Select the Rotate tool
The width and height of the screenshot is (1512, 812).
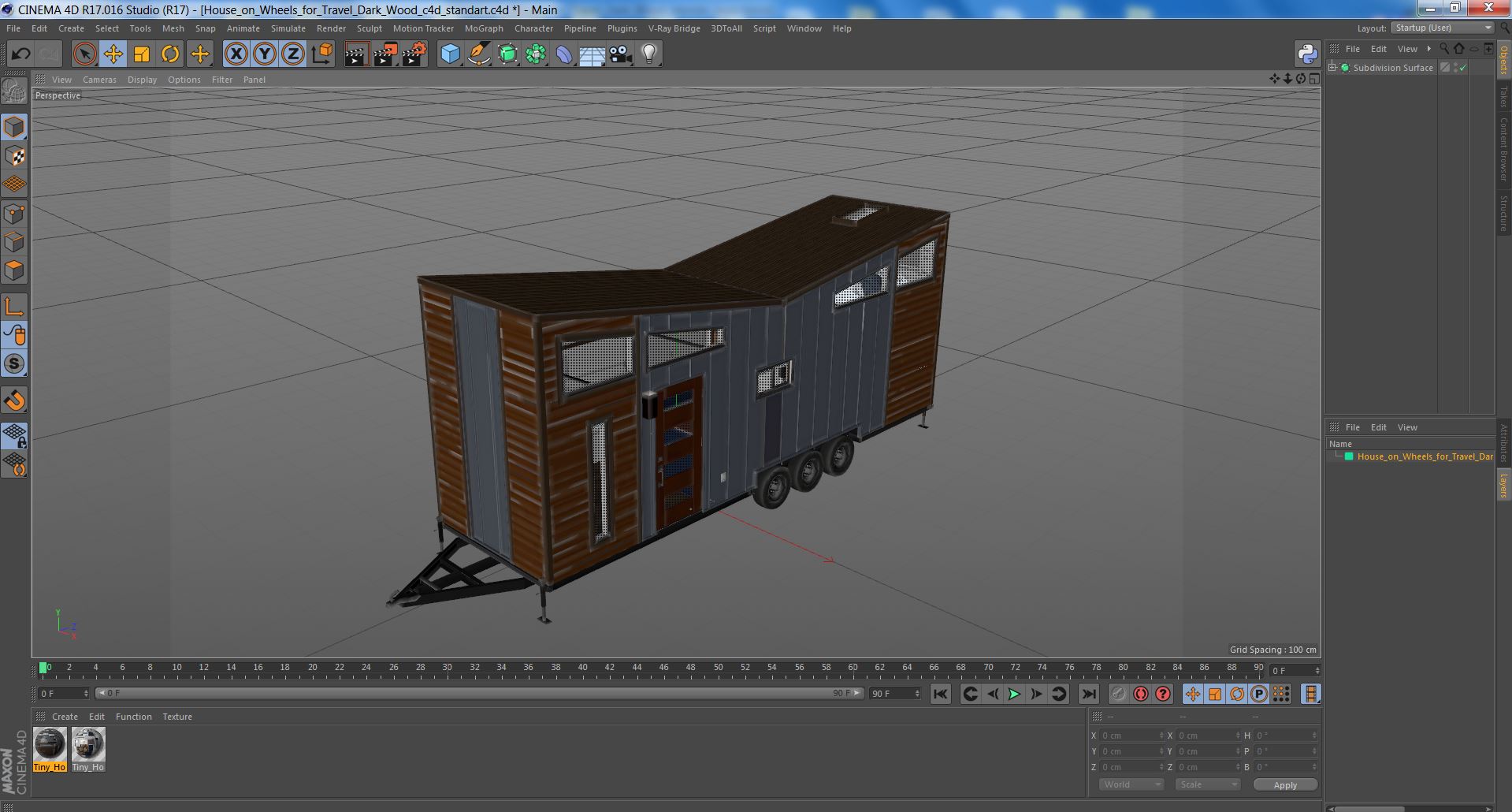pyautogui.click(x=170, y=54)
